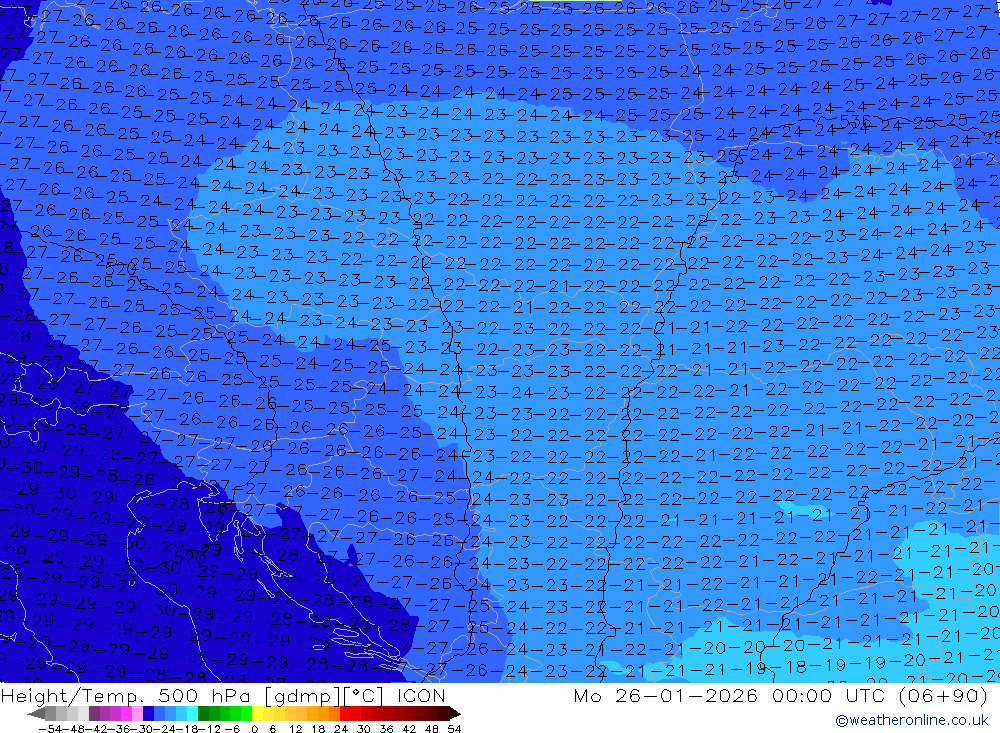
Task: Click the -54 legend scale label
Action: point(50,729)
